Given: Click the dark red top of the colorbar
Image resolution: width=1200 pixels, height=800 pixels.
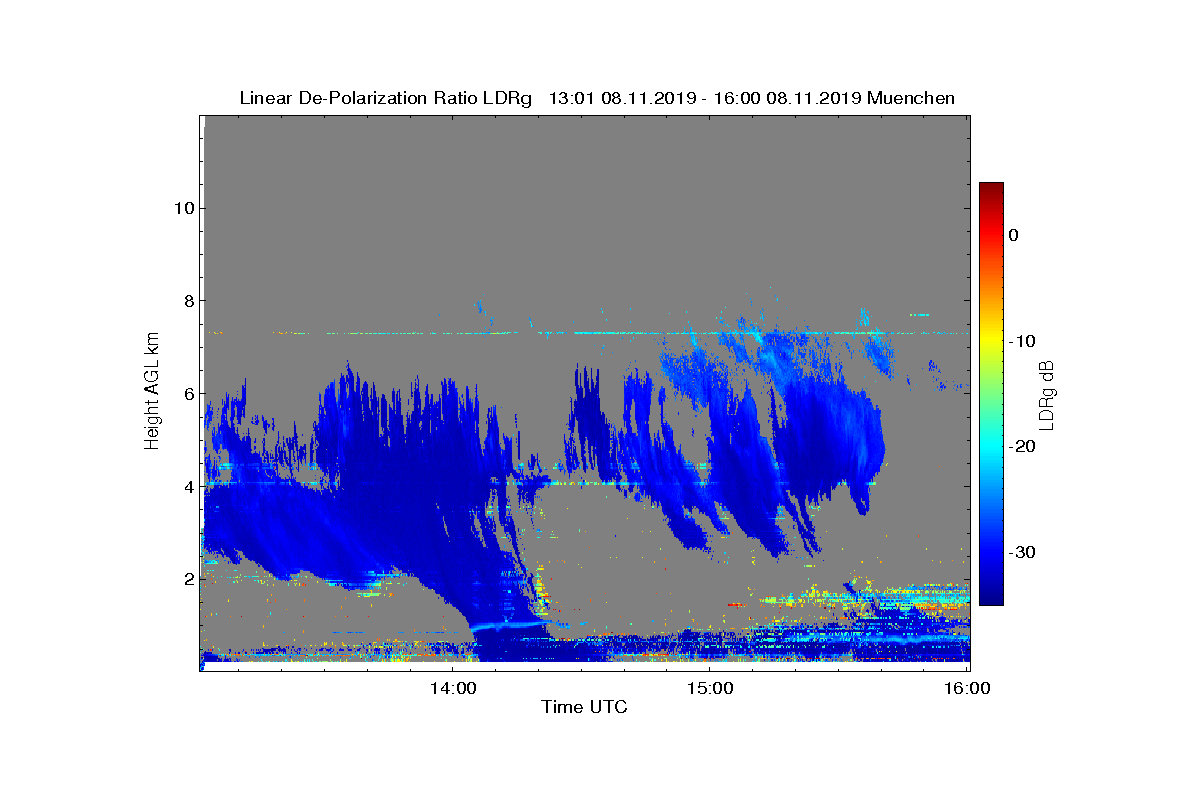Looking at the screenshot, I should [991, 190].
